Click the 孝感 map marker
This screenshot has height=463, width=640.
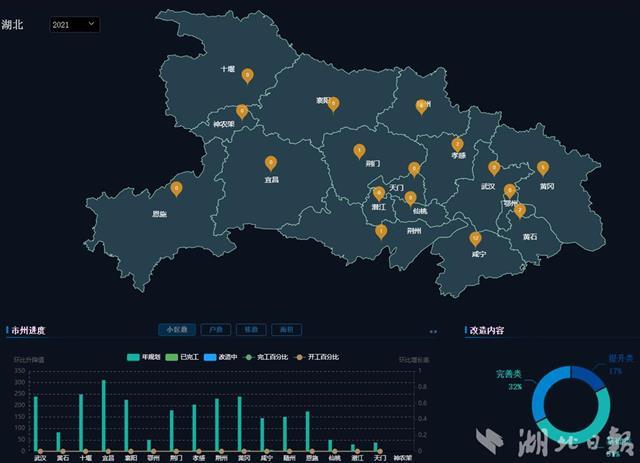pyautogui.click(x=457, y=143)
